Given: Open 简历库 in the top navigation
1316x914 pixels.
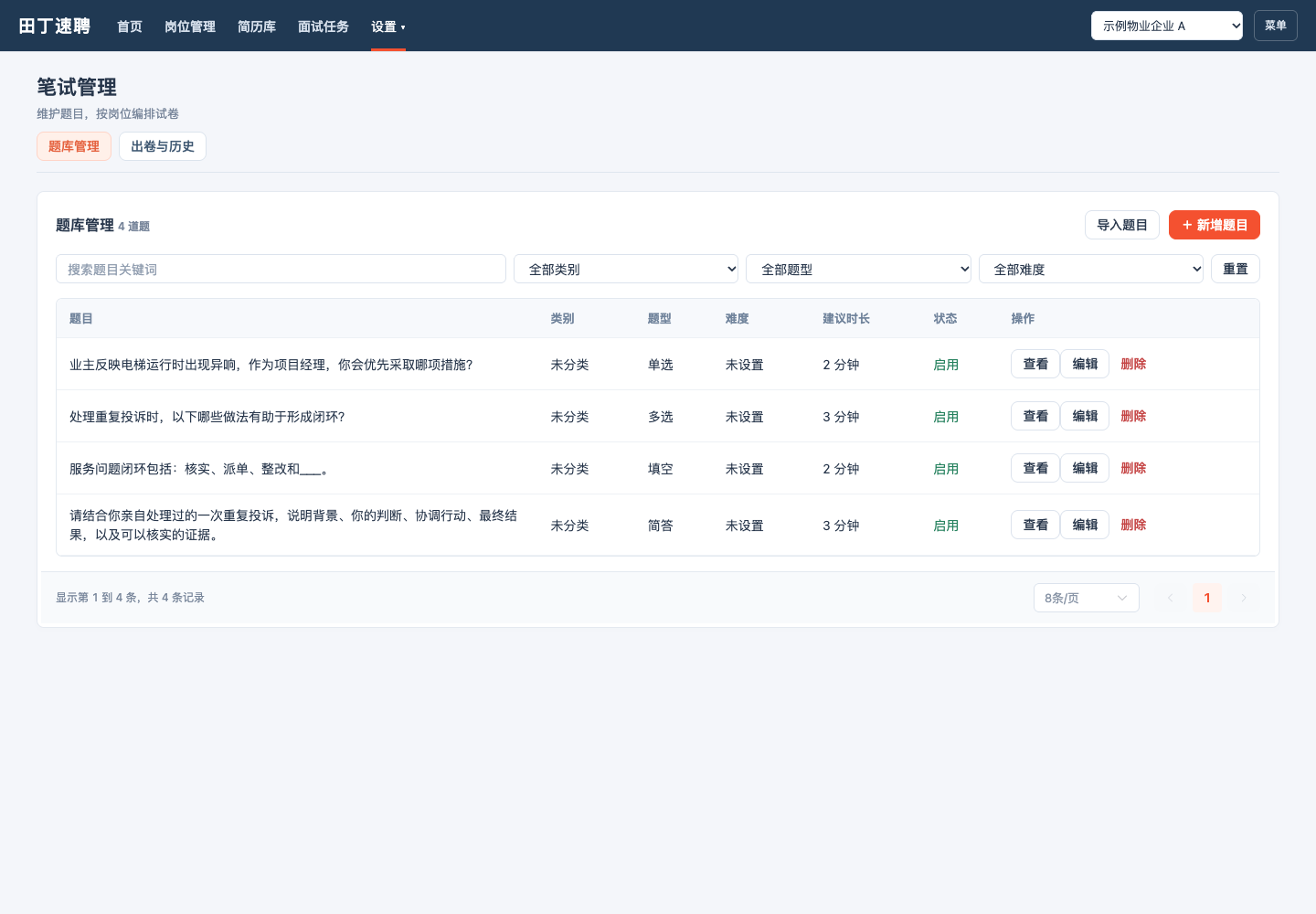Looking at the screenshot, I should point(257,27).
